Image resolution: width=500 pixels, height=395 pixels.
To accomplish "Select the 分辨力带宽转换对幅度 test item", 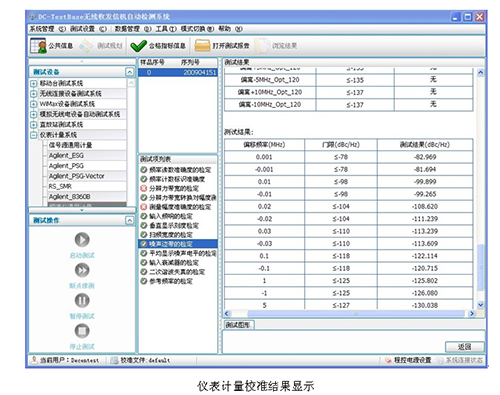I will click(183, 198).
